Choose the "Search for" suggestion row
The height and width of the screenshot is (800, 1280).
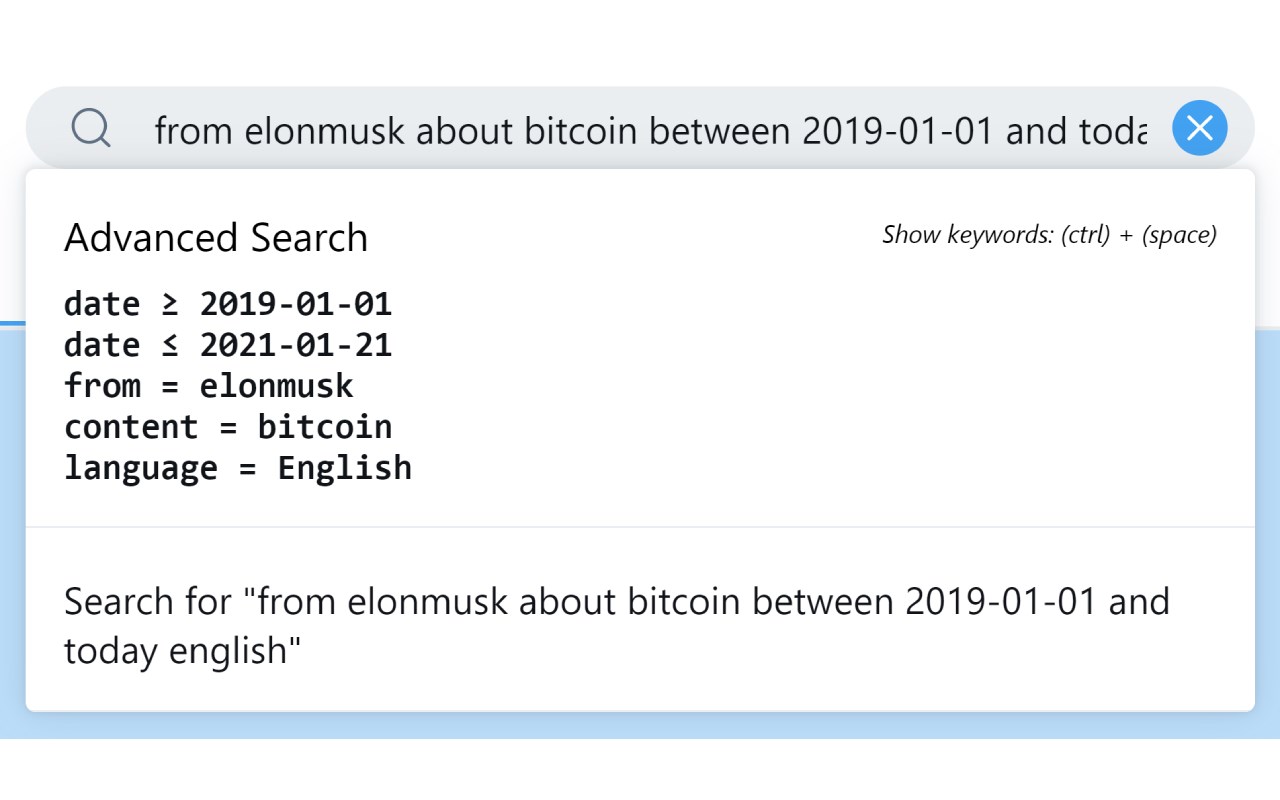616,626
